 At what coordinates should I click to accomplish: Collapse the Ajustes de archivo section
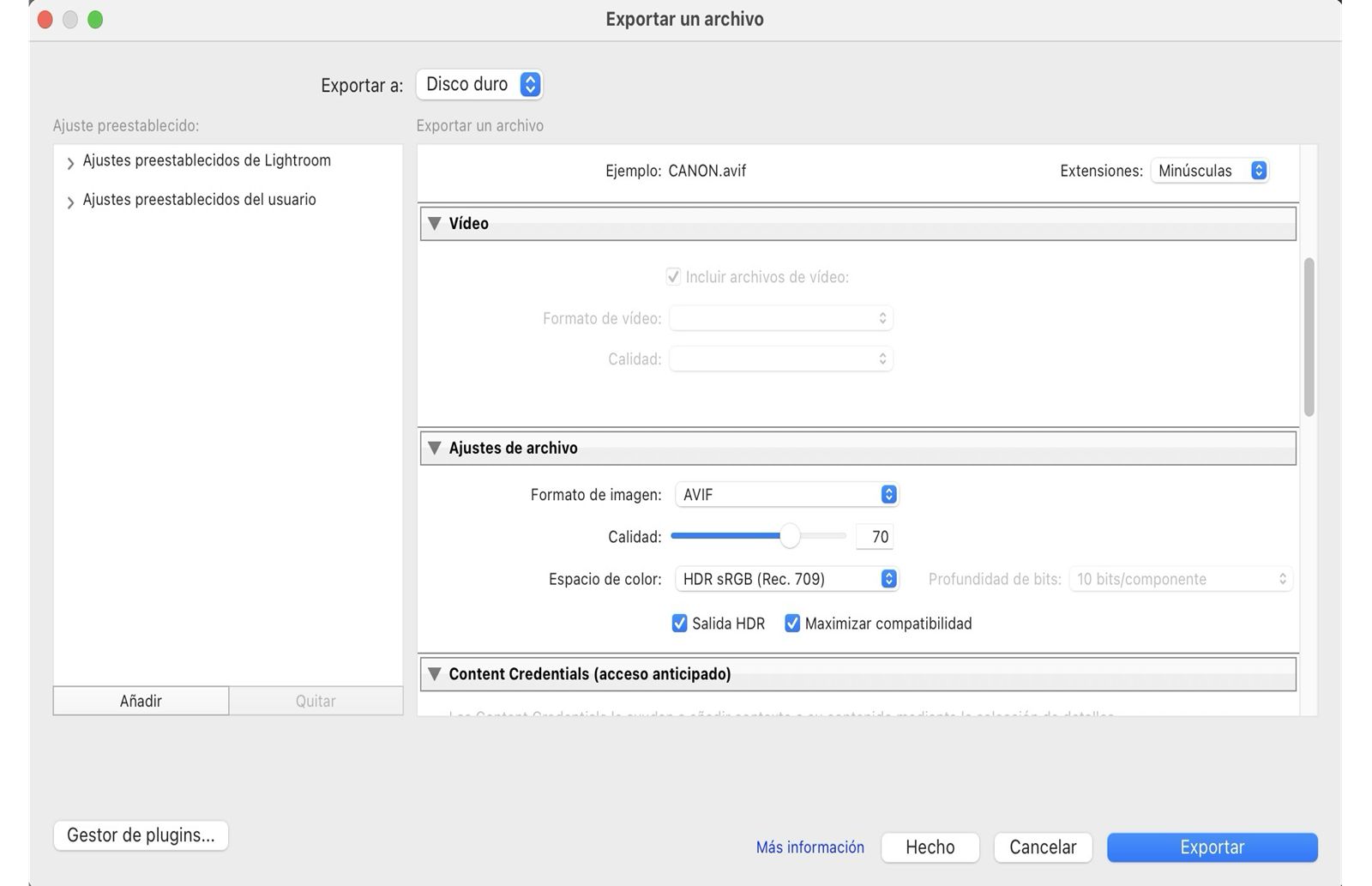pos(436,448)
